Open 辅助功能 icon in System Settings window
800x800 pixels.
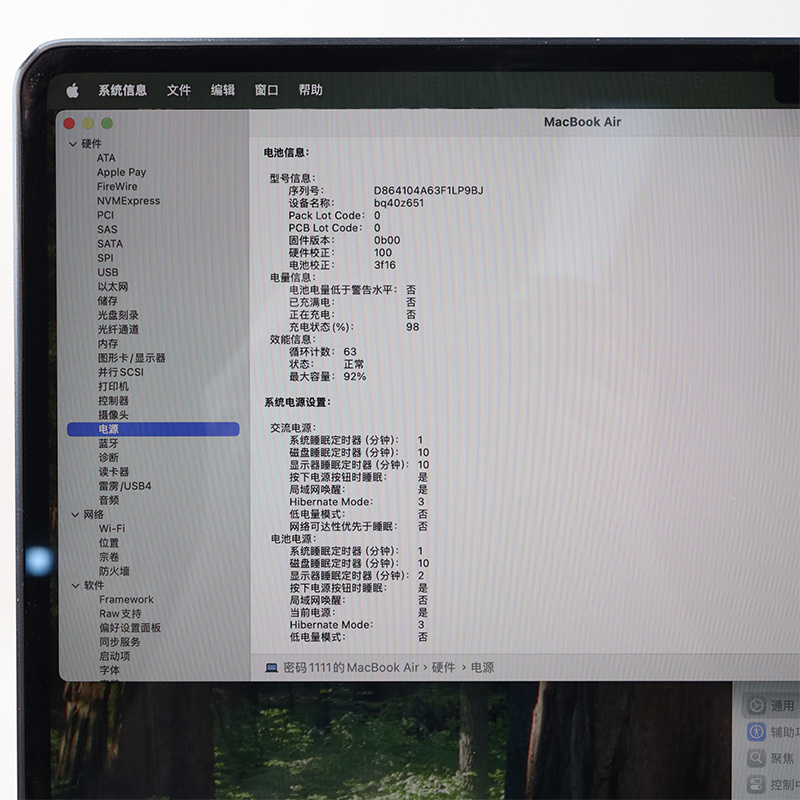pyautogui.click(x=757, y=732)
